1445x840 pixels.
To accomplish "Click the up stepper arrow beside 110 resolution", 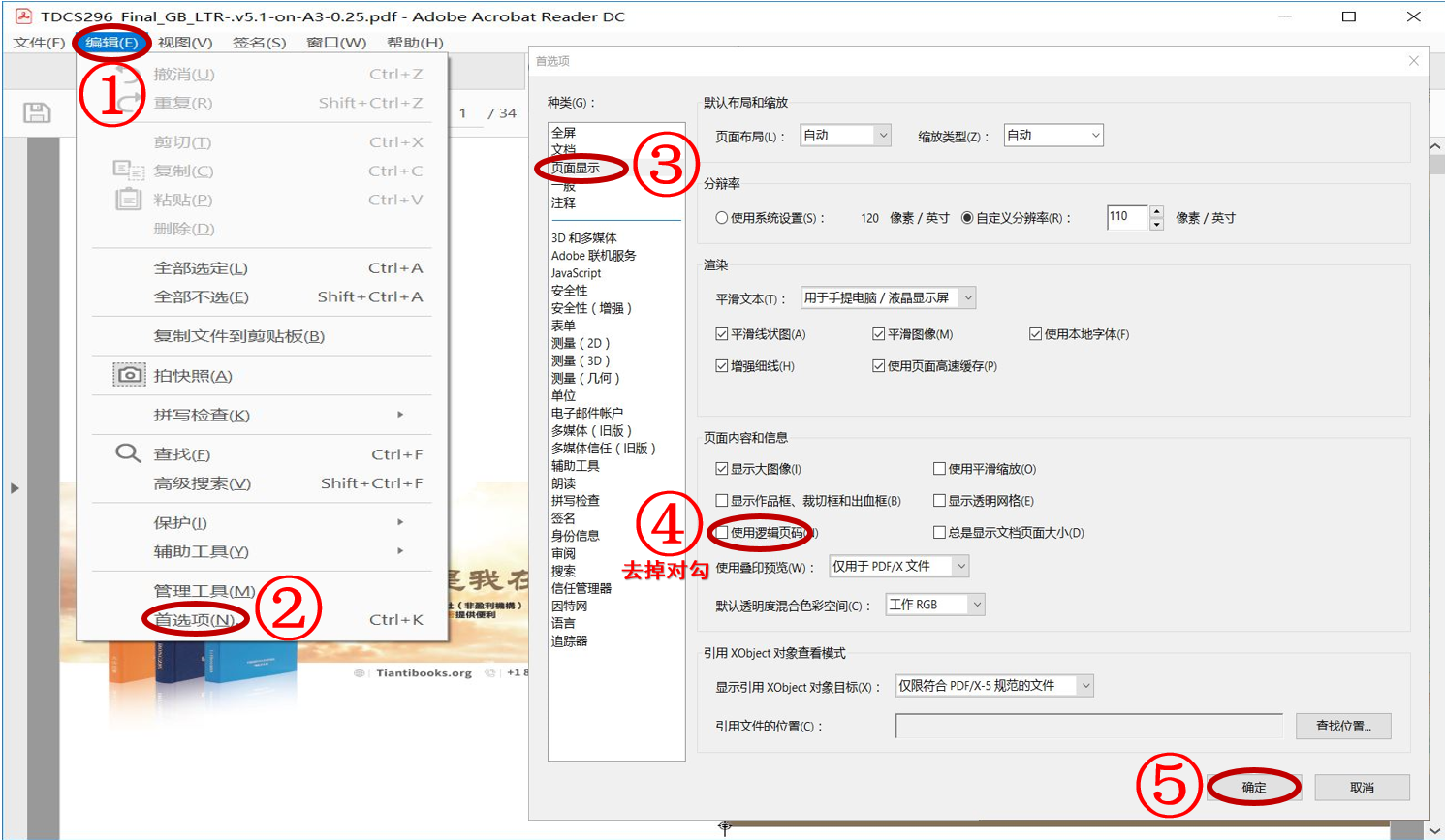I will point(1156,211).
